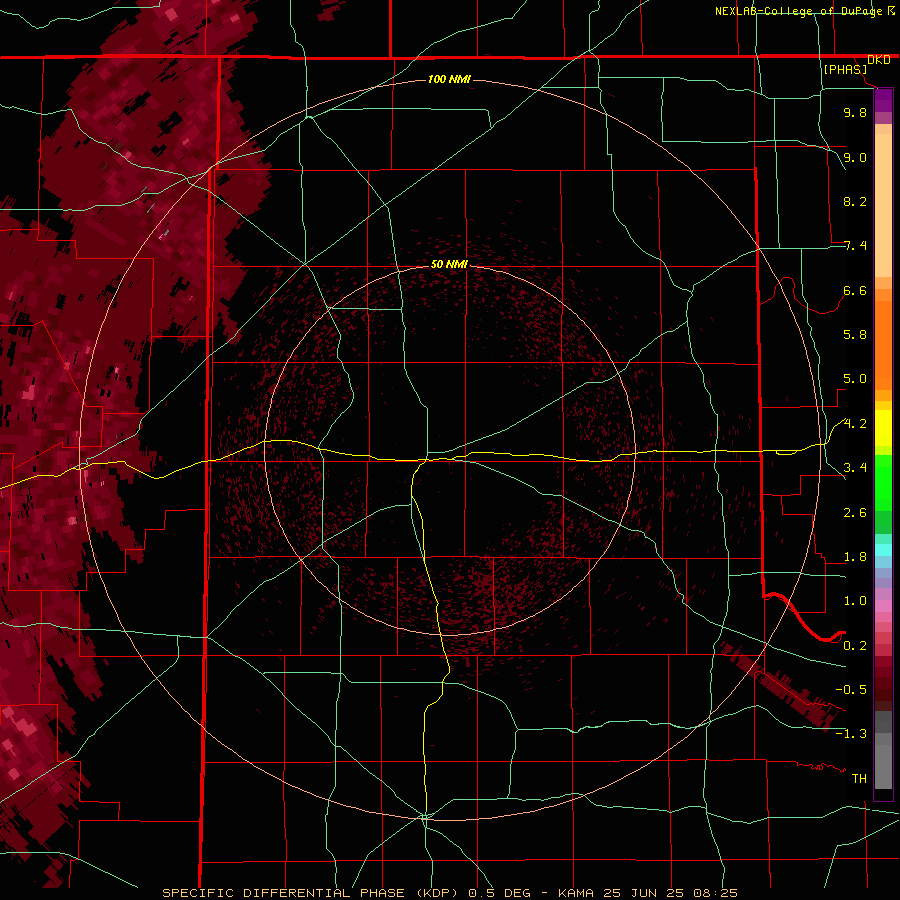Click the 50 NMI range ring label
The height and width of the screenshot is (900, 900).
click(x=449, y=264)
